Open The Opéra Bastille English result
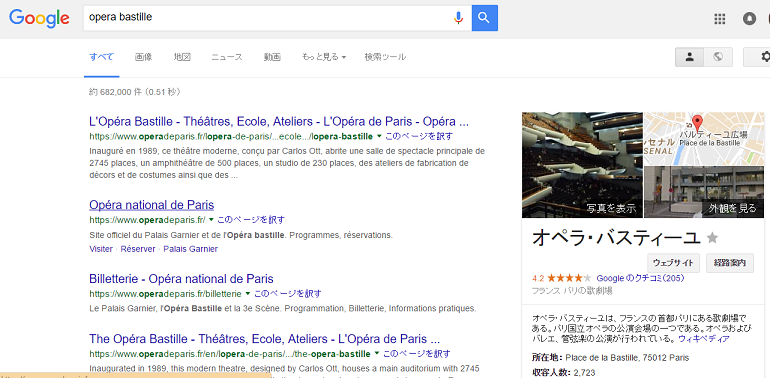The width and height of the screenshot is (770, 378). tap(264, 339)
